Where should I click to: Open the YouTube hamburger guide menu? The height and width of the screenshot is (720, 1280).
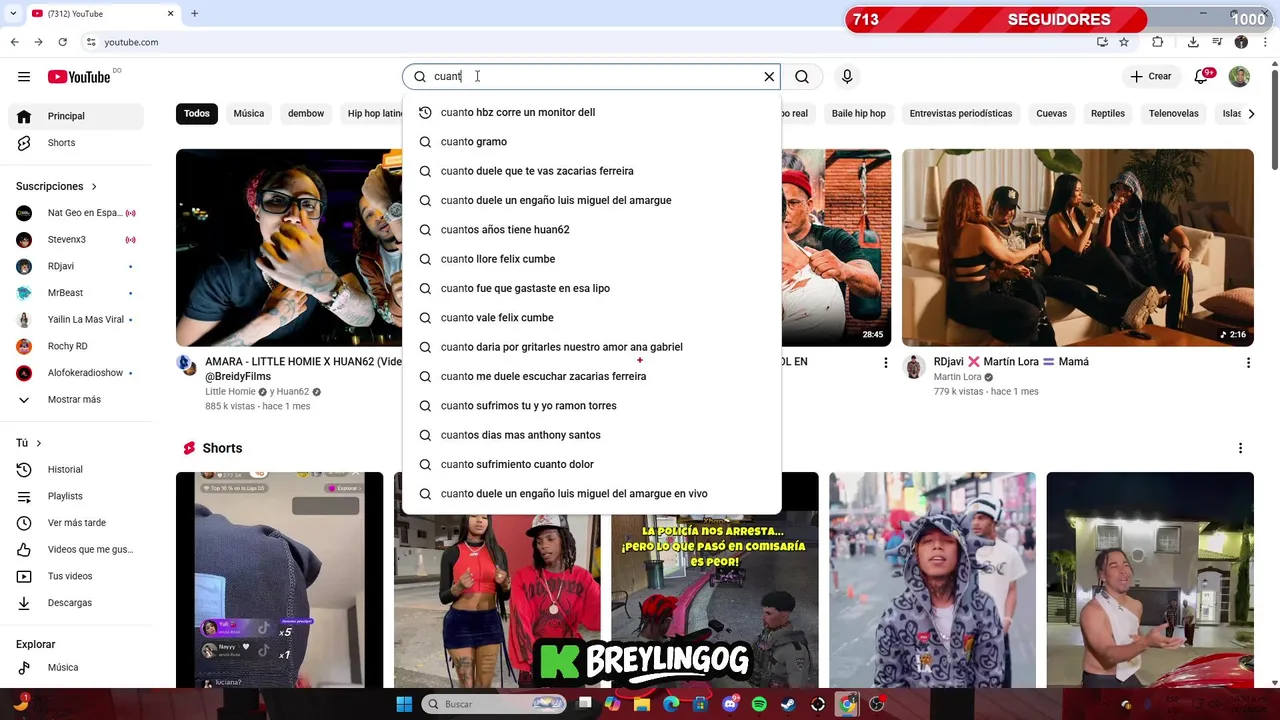coord(24,76)
